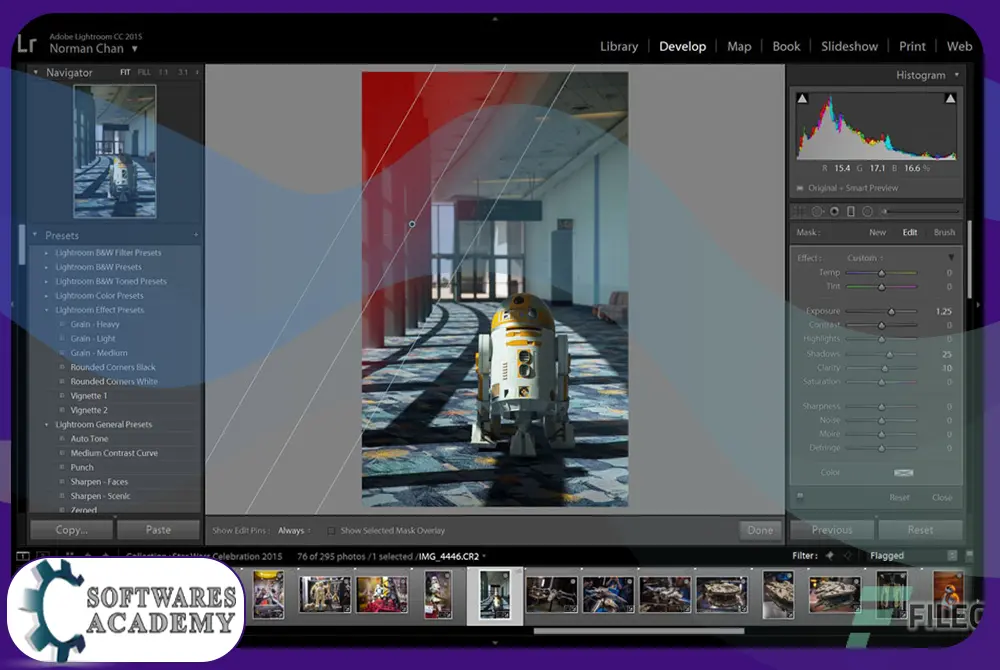
Task: Click the main window display icon in filmstrip bar
Action: click(x=22, y=556)
